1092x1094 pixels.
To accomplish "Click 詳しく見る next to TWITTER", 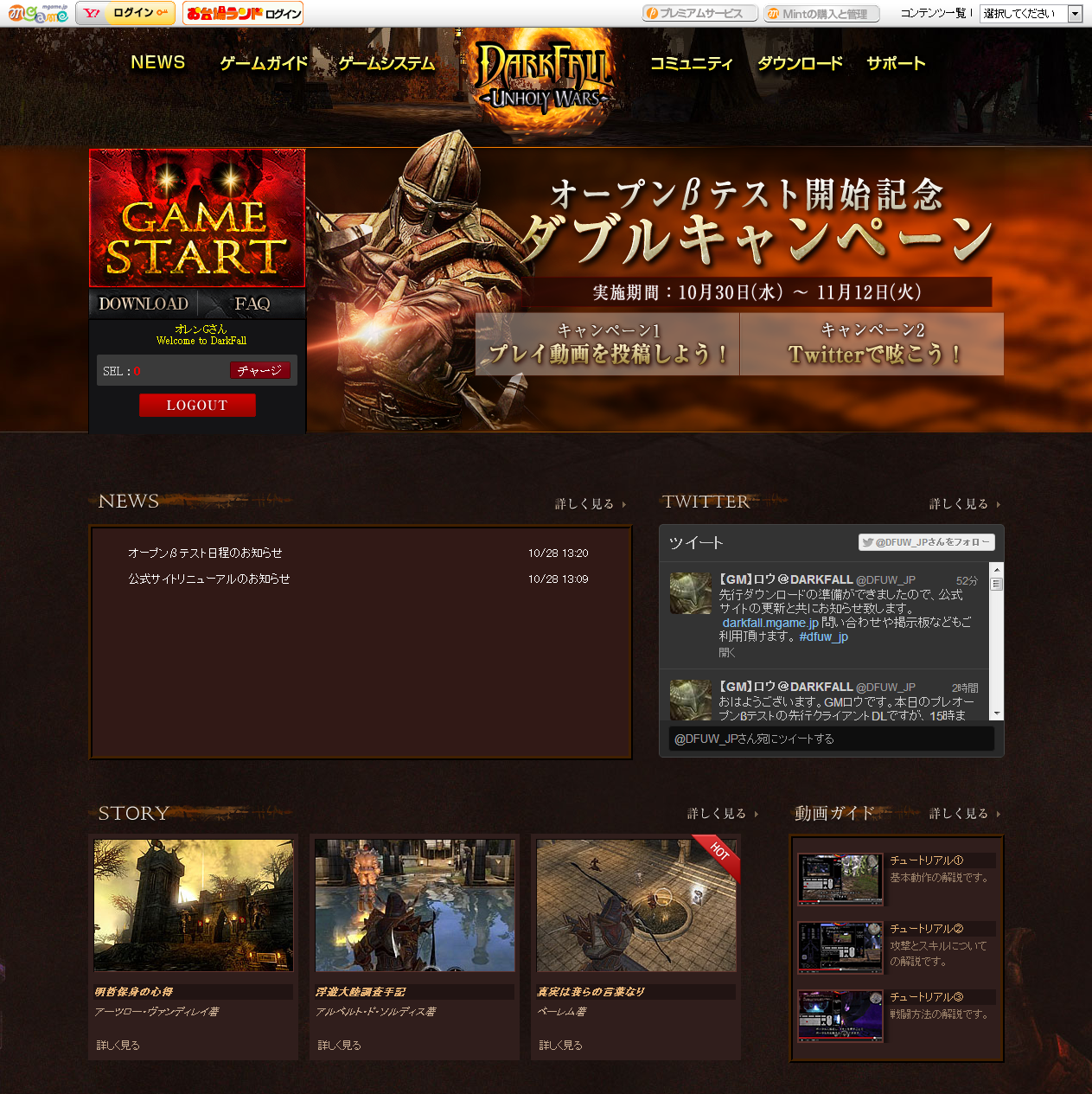I will (x=965, y=503).
